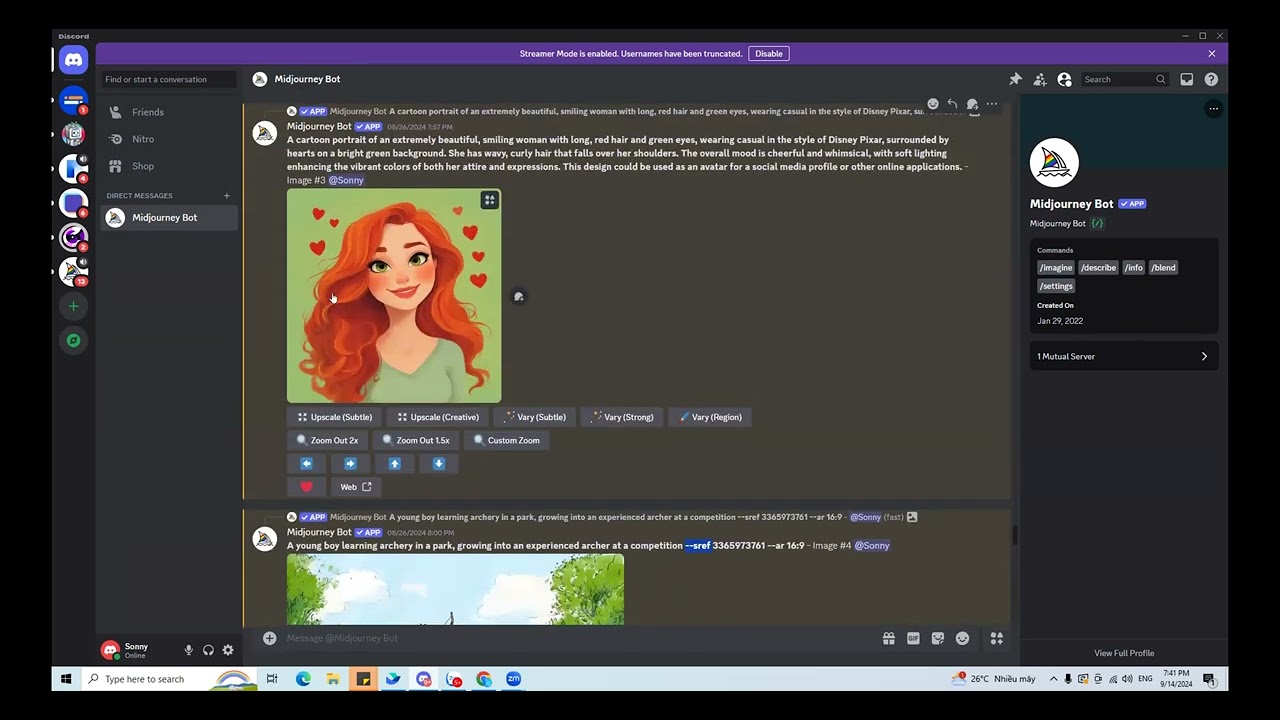Expand 1 Mutual Server row

[1124, 356]
